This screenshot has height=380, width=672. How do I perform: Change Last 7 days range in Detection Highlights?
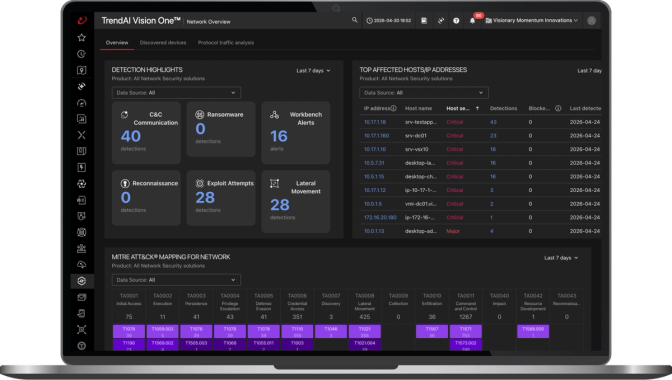click(313, 71)
